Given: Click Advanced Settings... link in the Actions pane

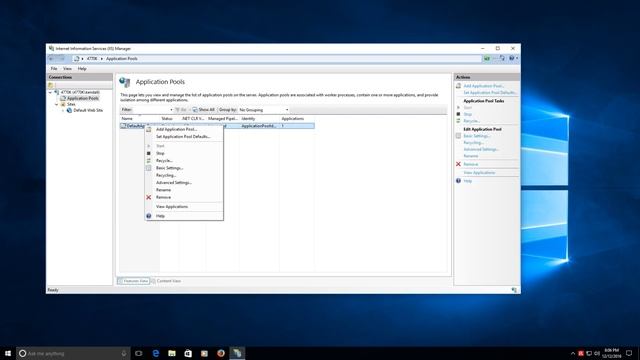Looking at the screenshot, I should coord(481,149).
